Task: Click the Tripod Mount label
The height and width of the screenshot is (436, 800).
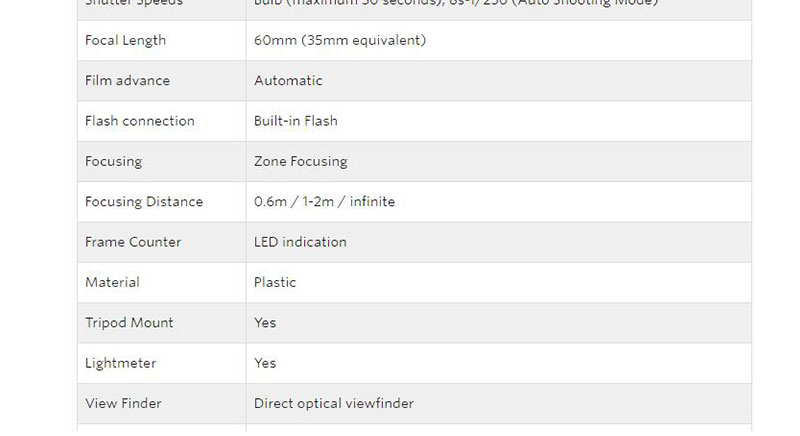Action: pos(129,323)
